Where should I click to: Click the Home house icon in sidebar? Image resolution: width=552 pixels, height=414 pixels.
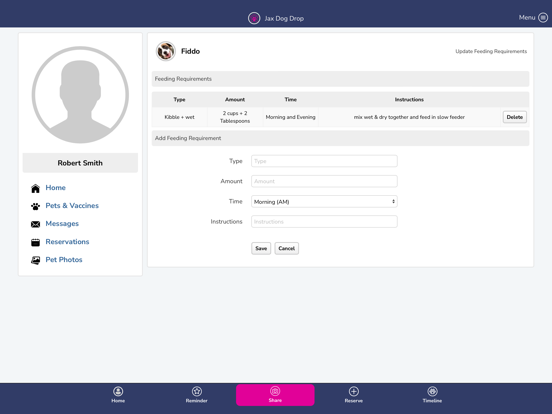pyautogui.click(x=36, y=188)
